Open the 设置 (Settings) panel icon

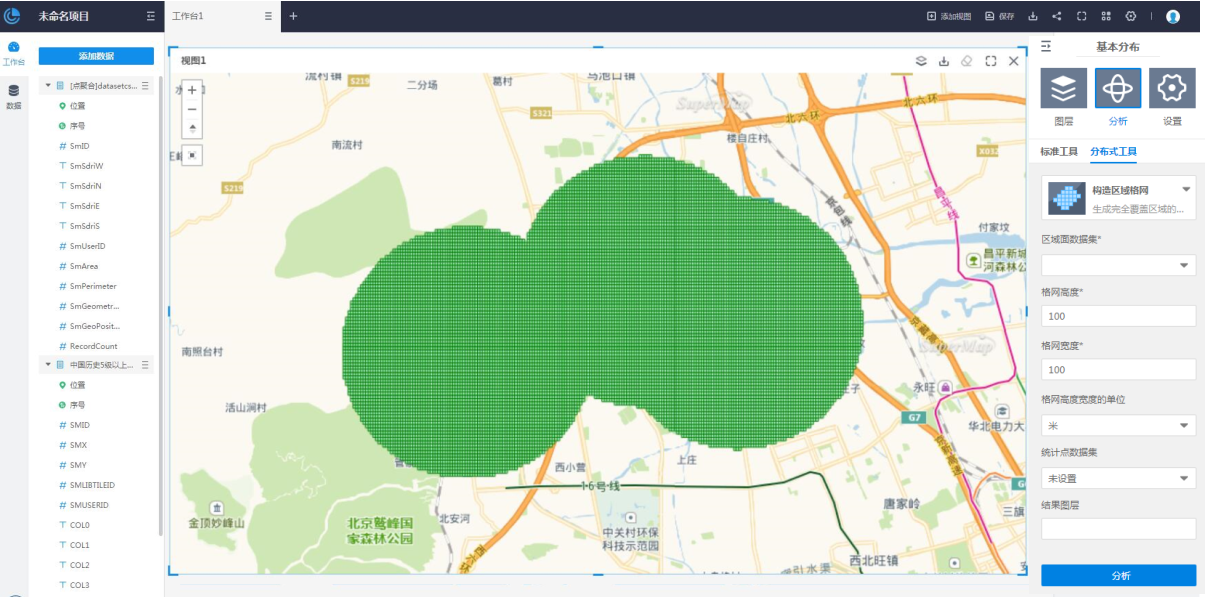1171,89
